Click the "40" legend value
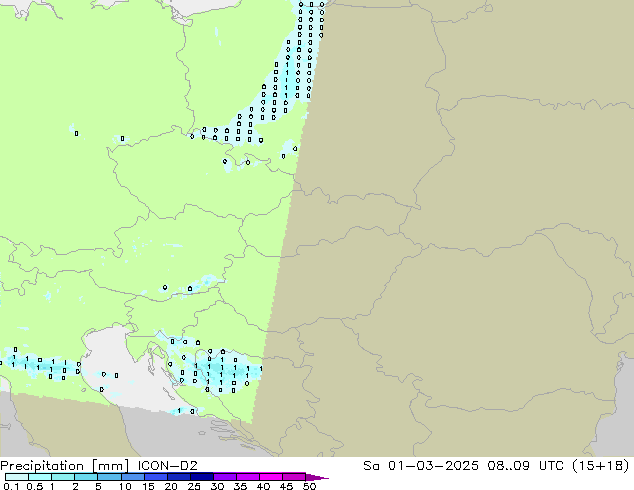The image size is (634, 490). coord(263,486)
